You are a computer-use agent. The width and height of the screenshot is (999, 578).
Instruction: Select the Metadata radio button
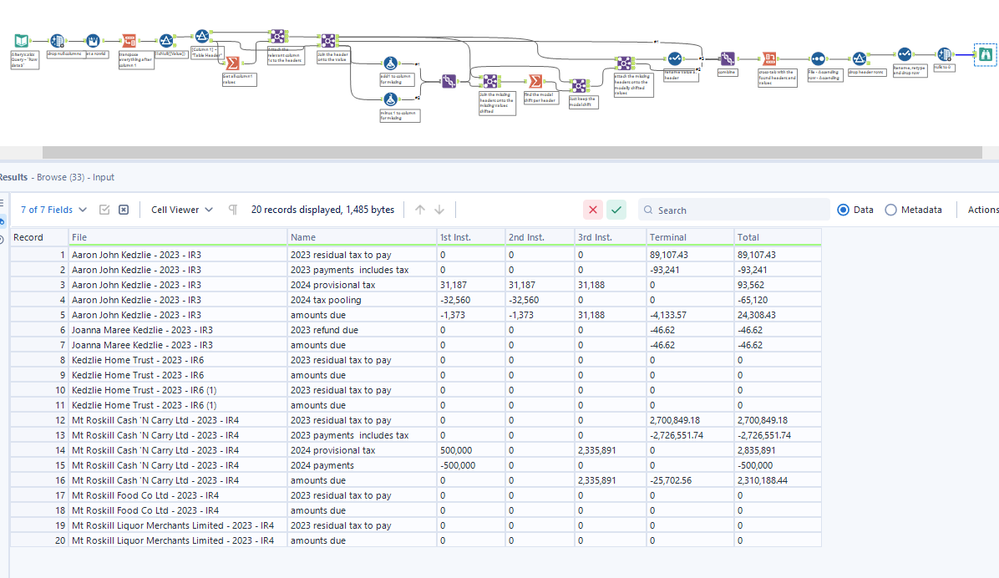pyautogui.click(x=891, y=210)
